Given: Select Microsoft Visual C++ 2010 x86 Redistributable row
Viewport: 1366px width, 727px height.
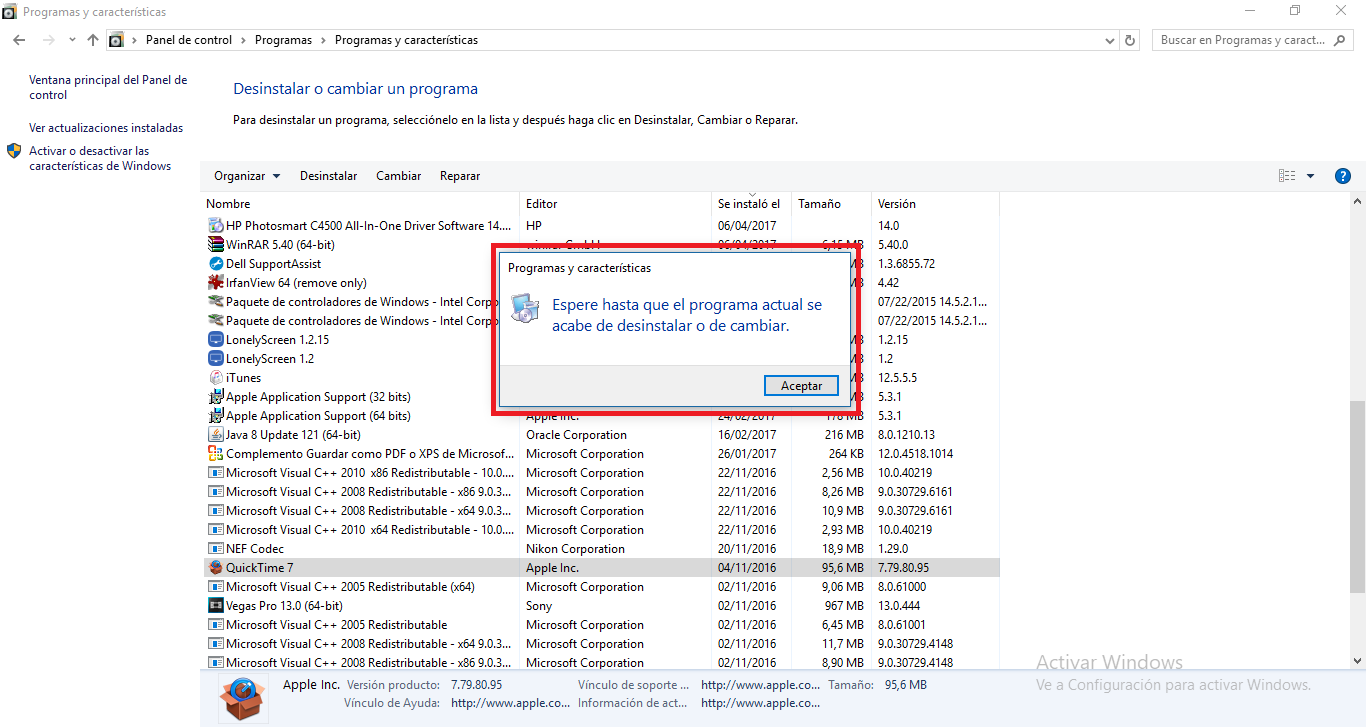Looking at the screenshot, I should point(601,473).
